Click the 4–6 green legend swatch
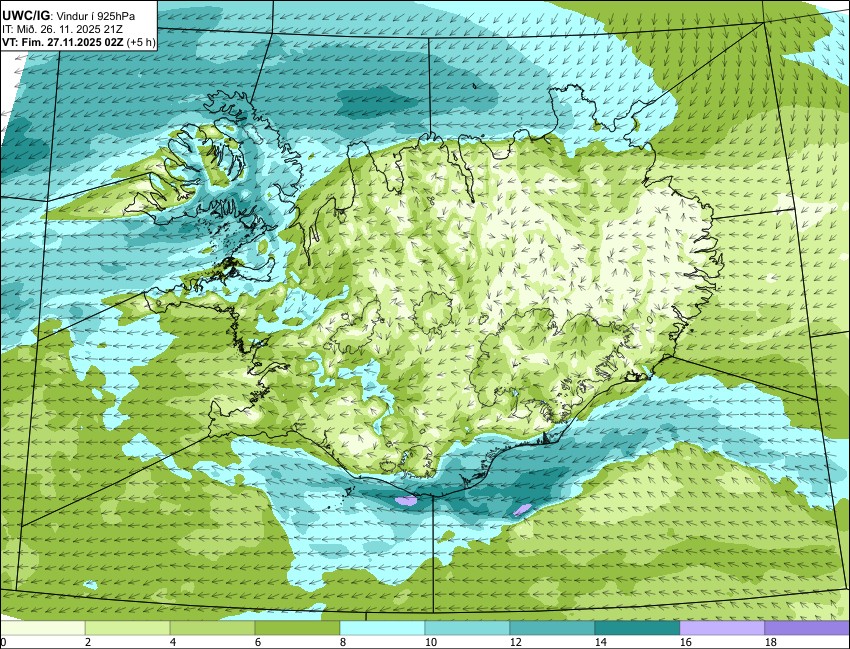This screenshot has height=649, width=850. (212, 628)
